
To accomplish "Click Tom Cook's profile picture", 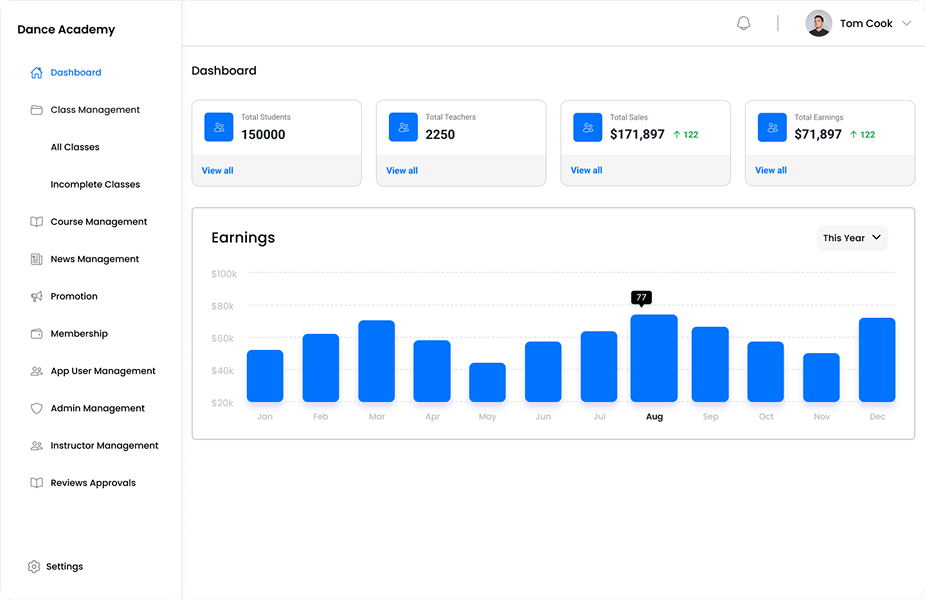I will 818,22.
